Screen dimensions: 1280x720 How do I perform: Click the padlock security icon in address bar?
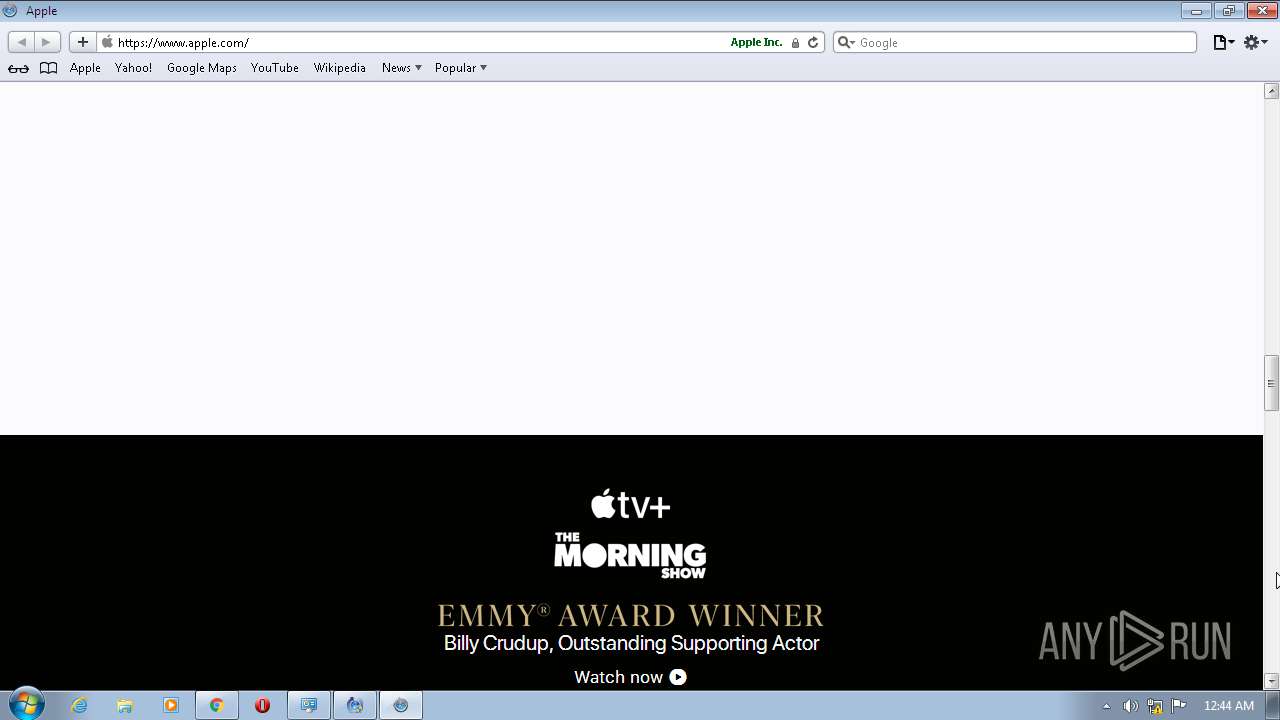click(x=795, y=43)
